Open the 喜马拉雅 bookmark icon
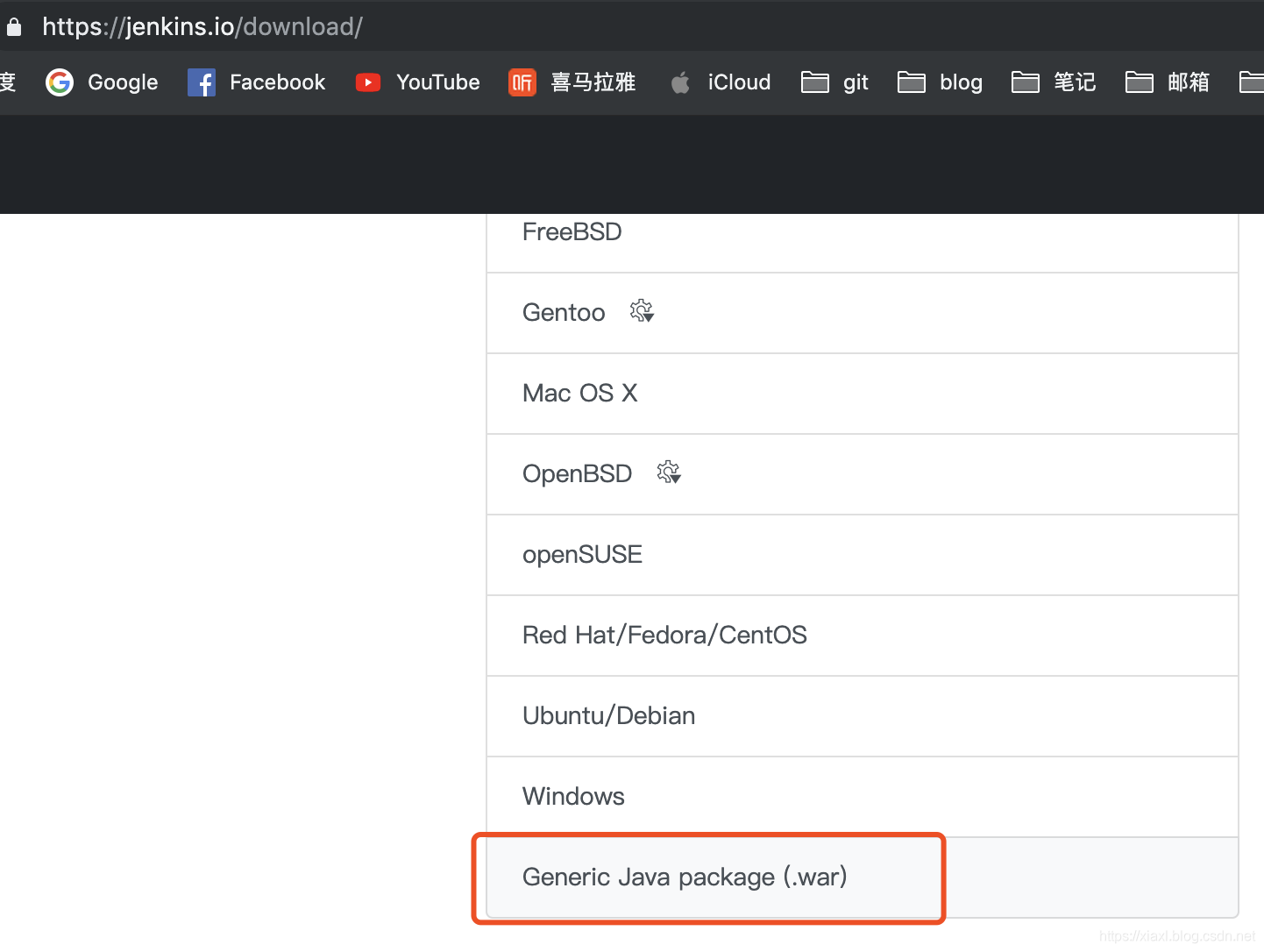The image size is (1264, 952). (522, 82)
